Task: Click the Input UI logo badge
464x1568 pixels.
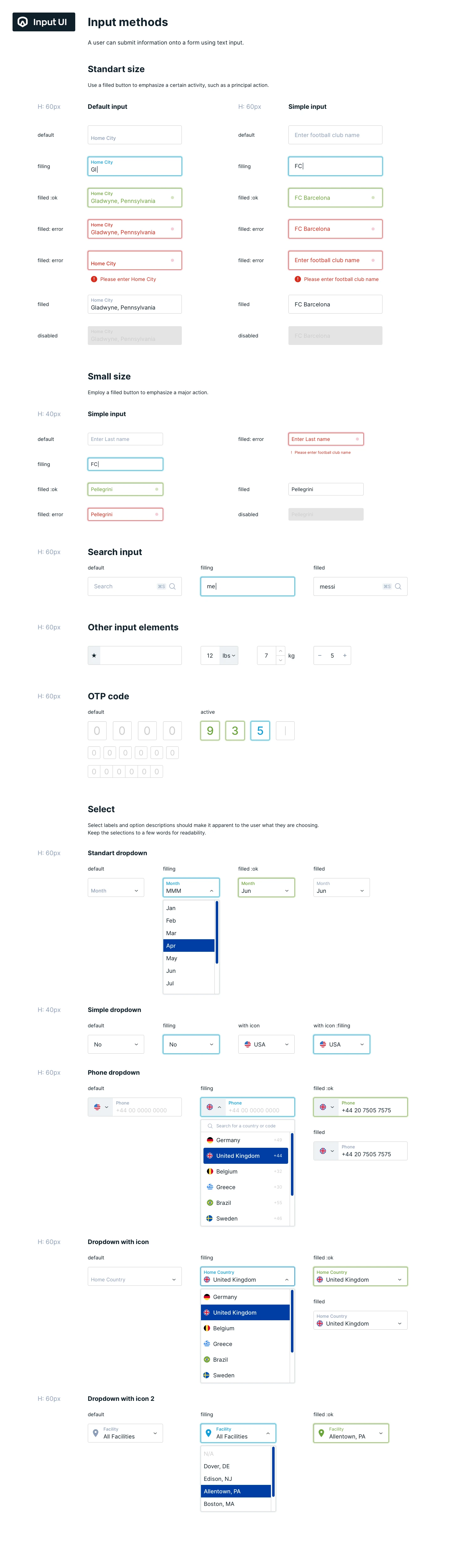Action: [43, 22]
